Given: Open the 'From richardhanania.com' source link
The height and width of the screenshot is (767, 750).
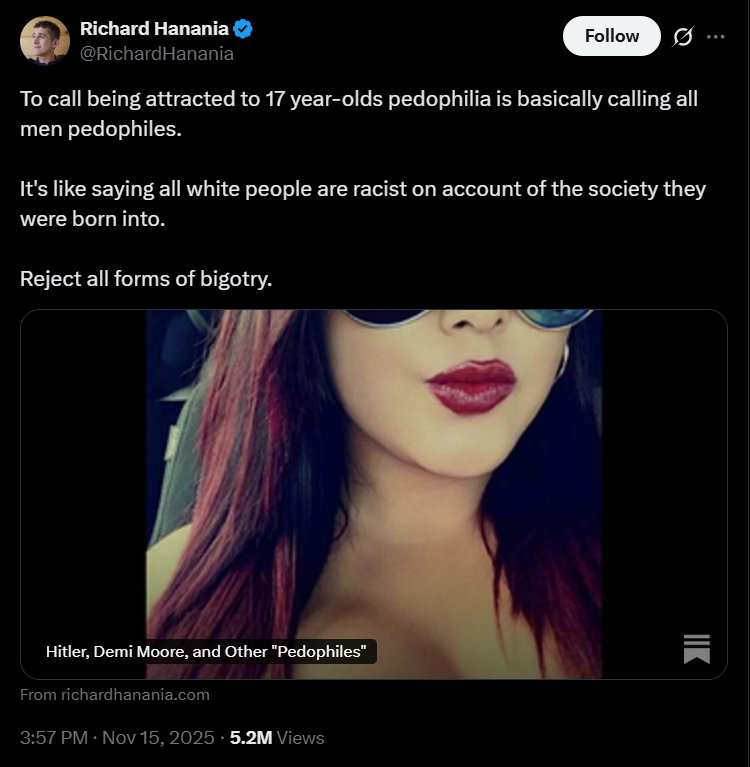Looking at the screenshot, I should tap(115, 695).
